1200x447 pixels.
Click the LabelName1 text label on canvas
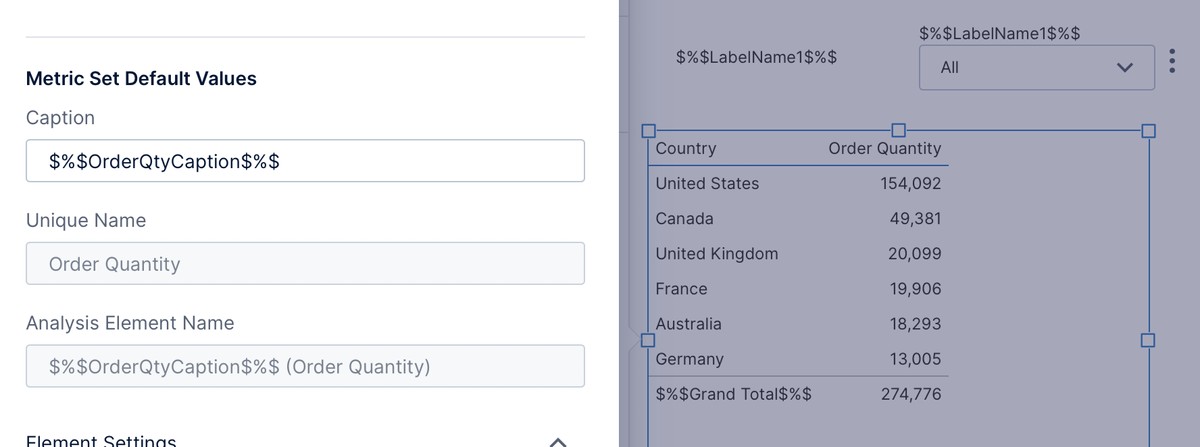[756, 57]
